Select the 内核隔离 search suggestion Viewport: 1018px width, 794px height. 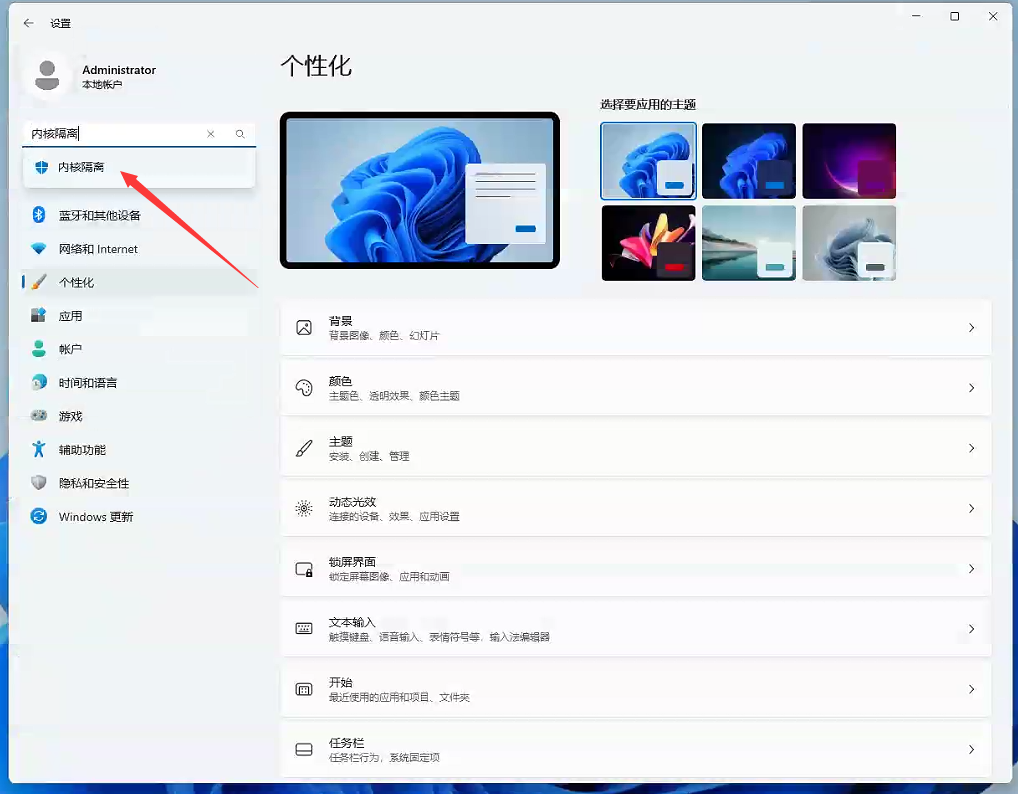click(x=139, y=167)
